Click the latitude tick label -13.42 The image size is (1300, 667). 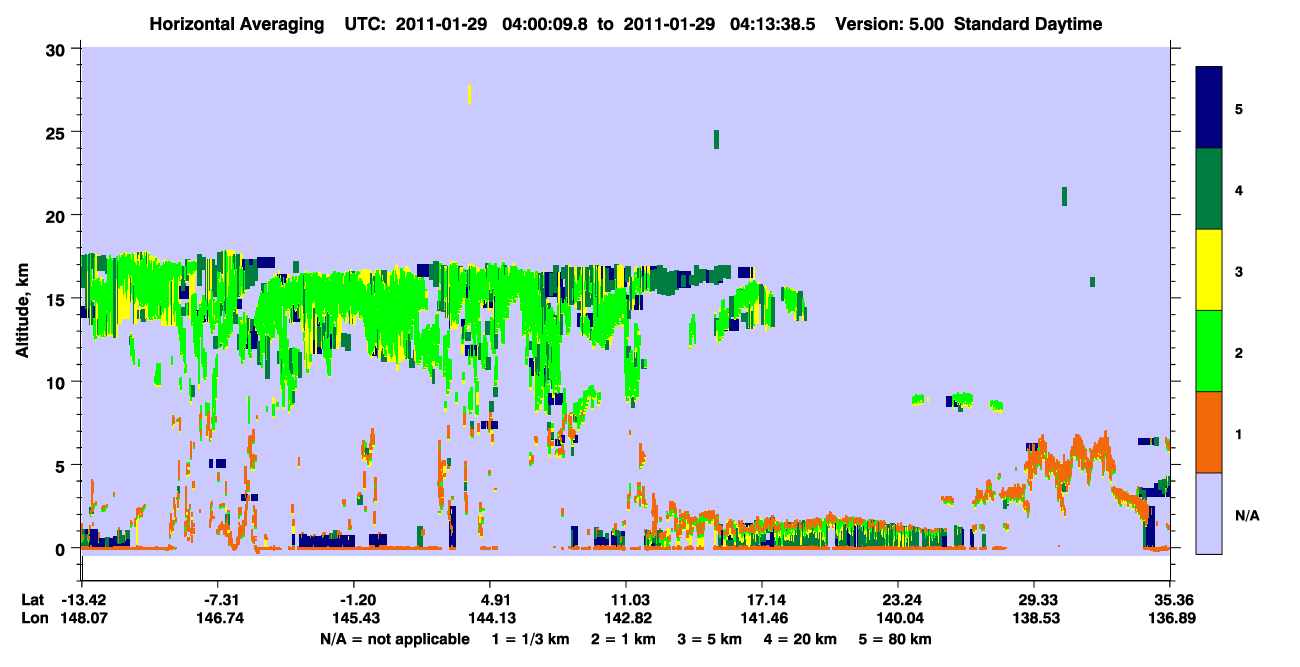coord(83,600)
